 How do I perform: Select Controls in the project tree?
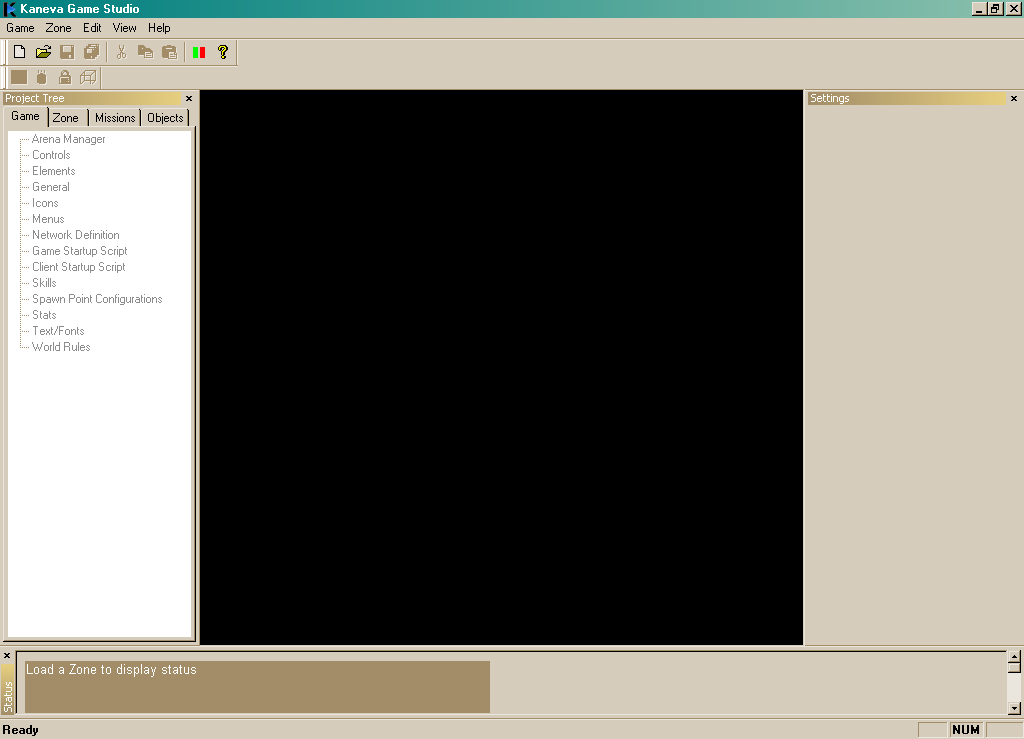[51, 155]
